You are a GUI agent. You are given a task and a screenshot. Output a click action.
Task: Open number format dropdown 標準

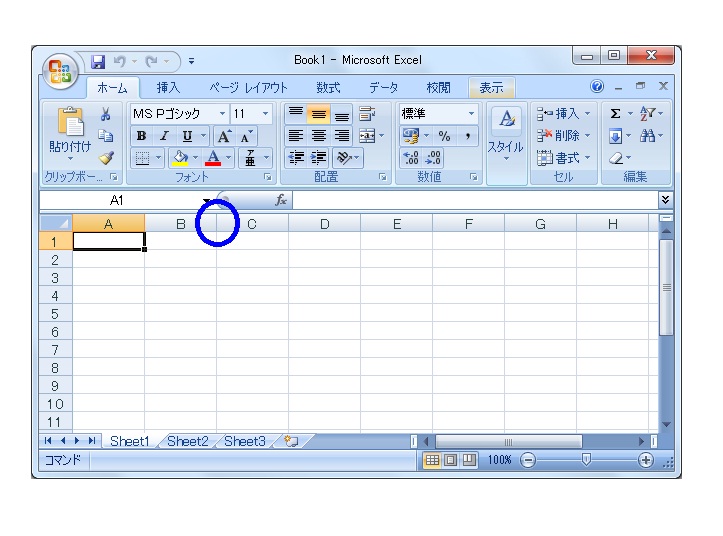[471, 113]
